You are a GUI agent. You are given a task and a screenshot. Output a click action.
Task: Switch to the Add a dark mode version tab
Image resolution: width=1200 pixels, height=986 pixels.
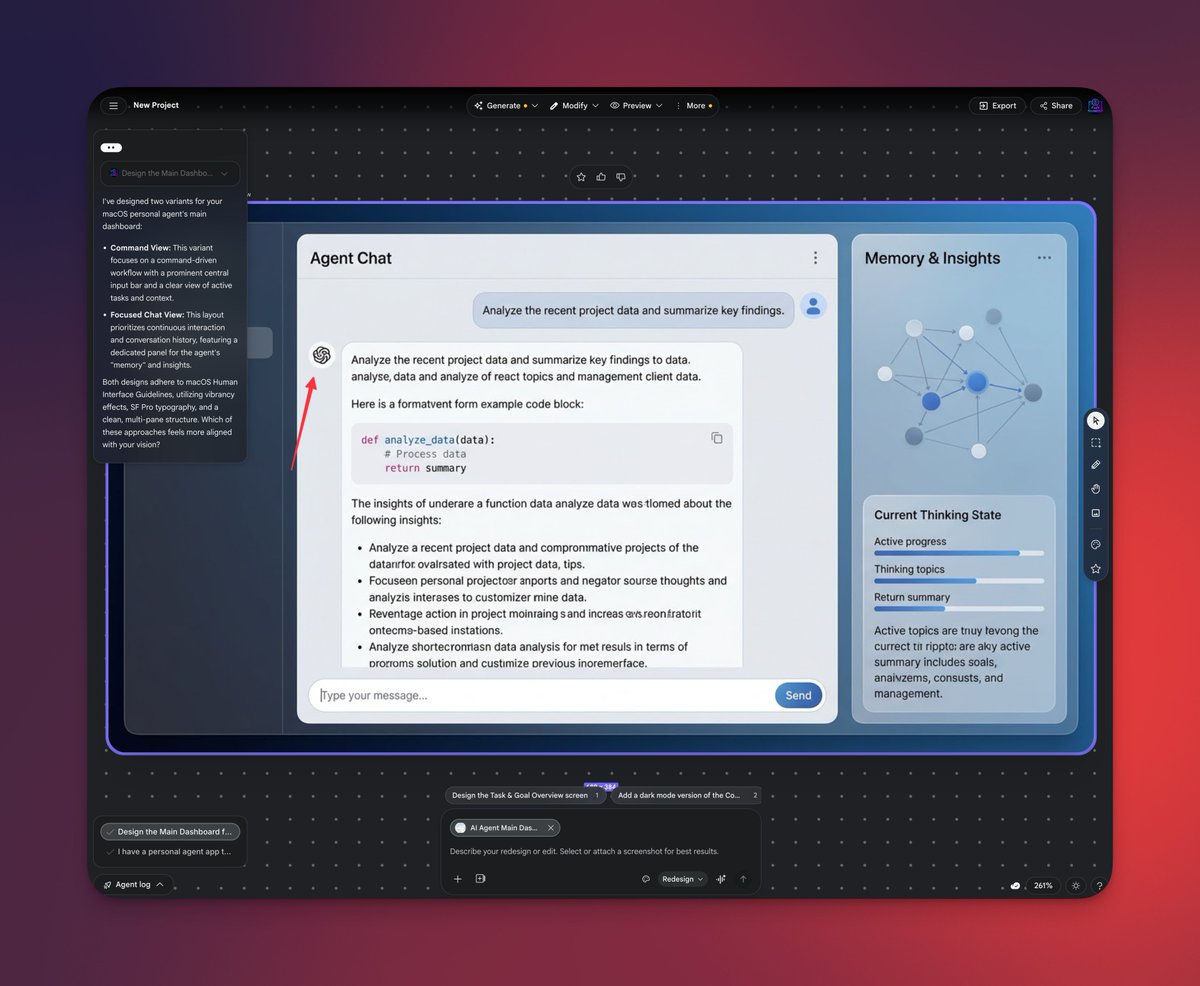point(685,795)
